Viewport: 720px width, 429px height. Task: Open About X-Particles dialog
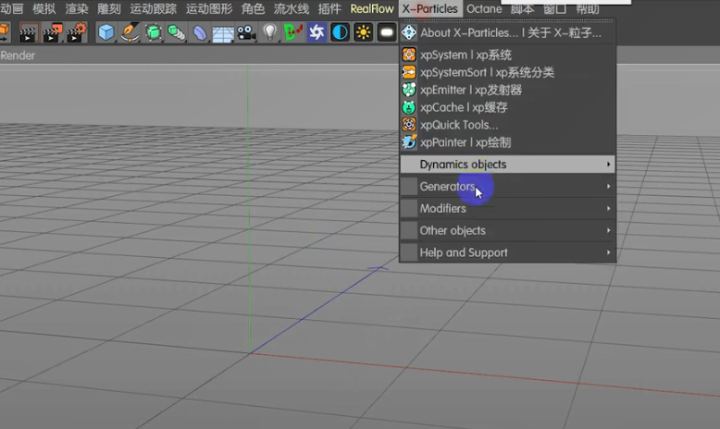point(507,33)
